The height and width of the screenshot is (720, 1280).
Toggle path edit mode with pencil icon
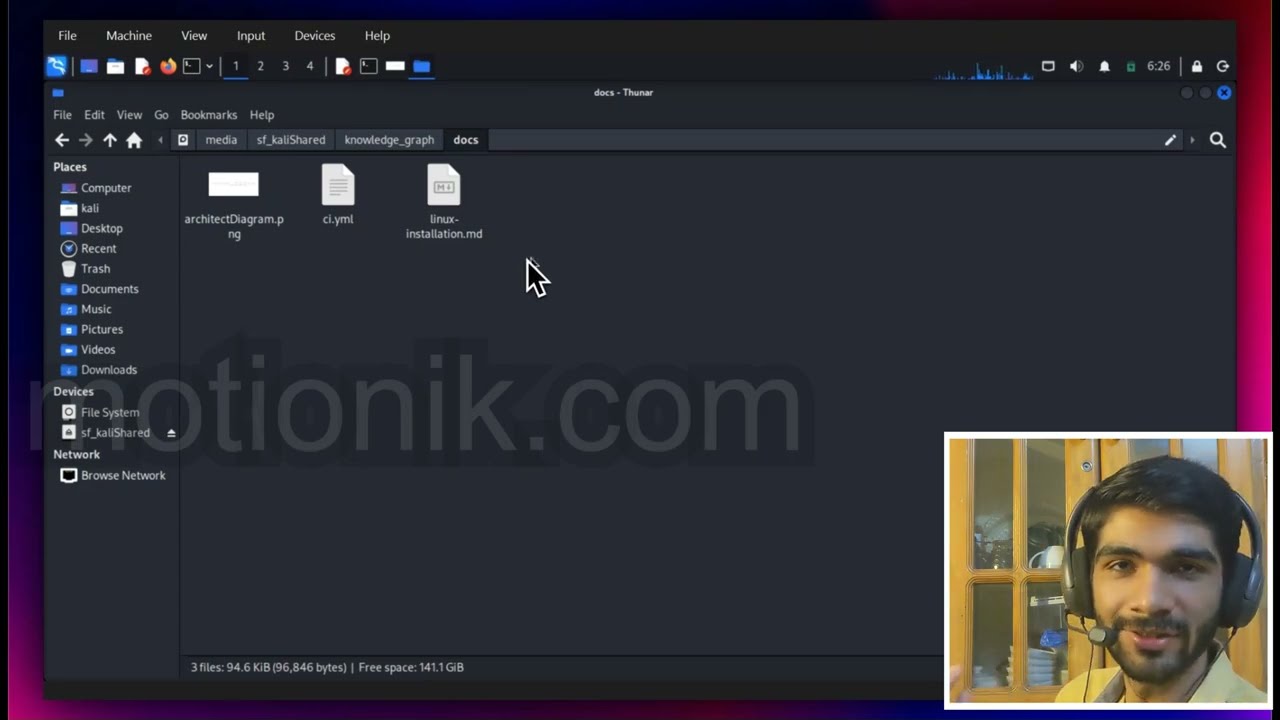1170,140
